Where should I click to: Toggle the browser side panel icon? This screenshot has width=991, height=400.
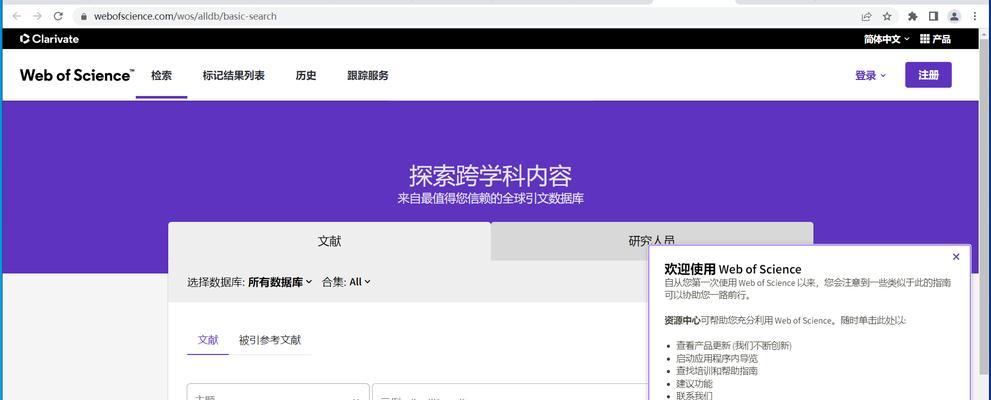[933, 16]
